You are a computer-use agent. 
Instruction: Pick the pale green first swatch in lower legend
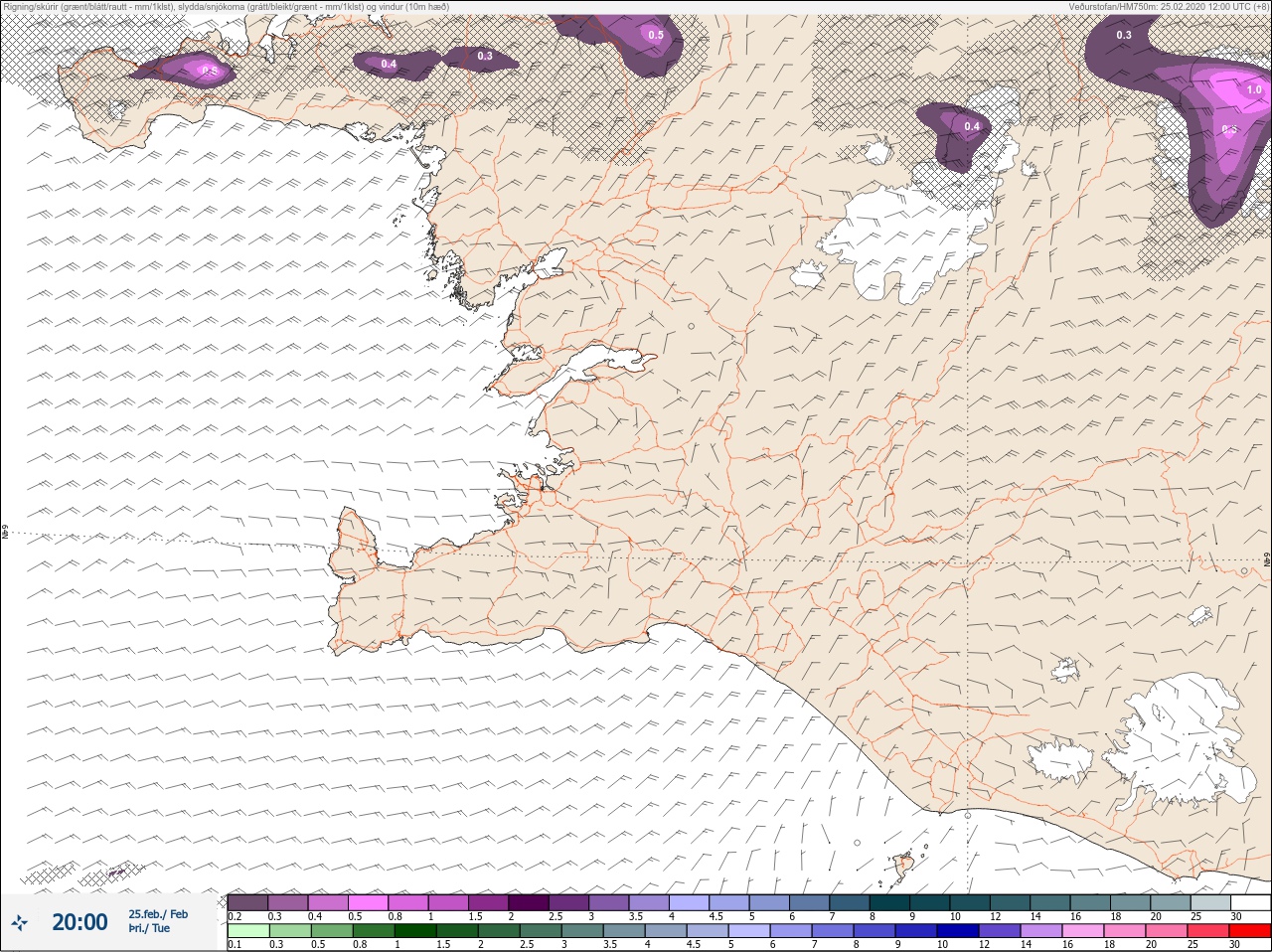pyautogui.click(x=247, y=931)
